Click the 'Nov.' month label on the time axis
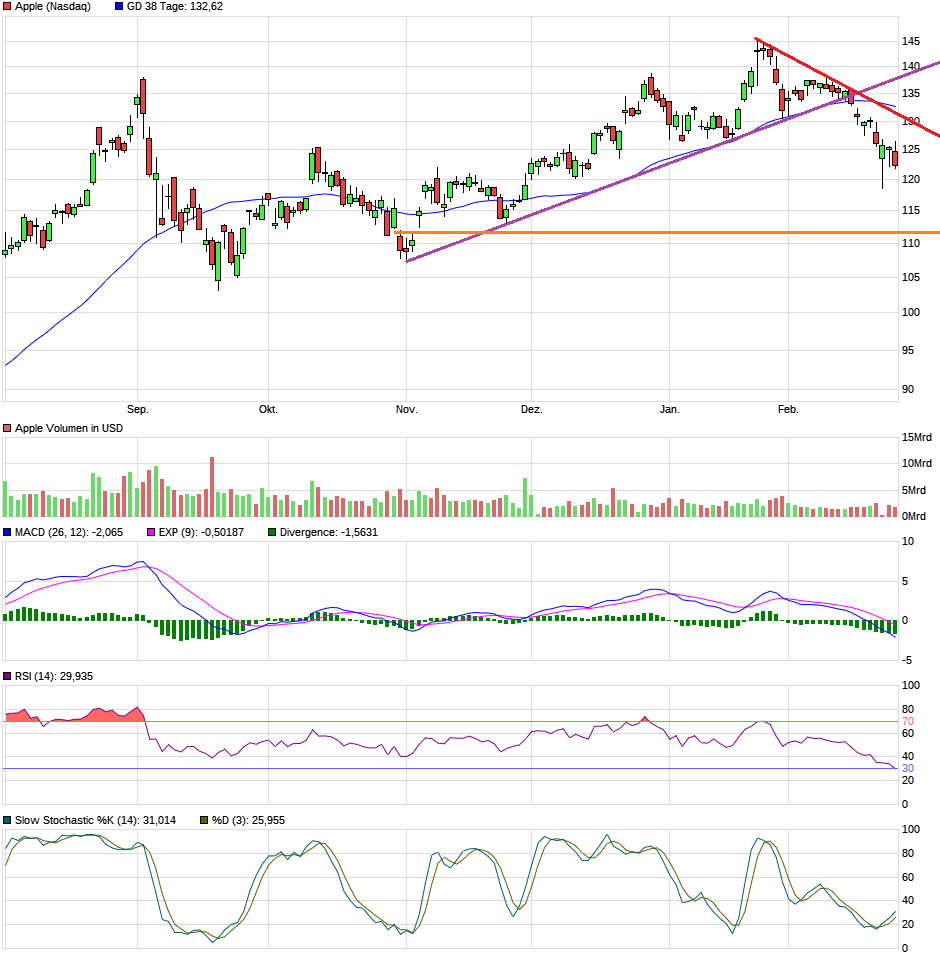Image resolution: width=940 pixels, height=958 pixels. pos(407,409)
